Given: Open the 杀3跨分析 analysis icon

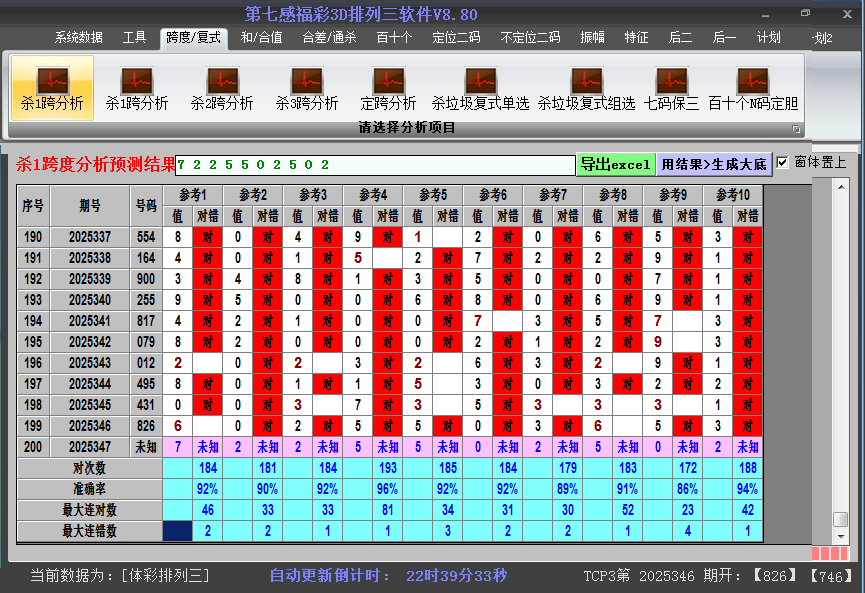Looking at the screenshot, I should tap(307, 87).
